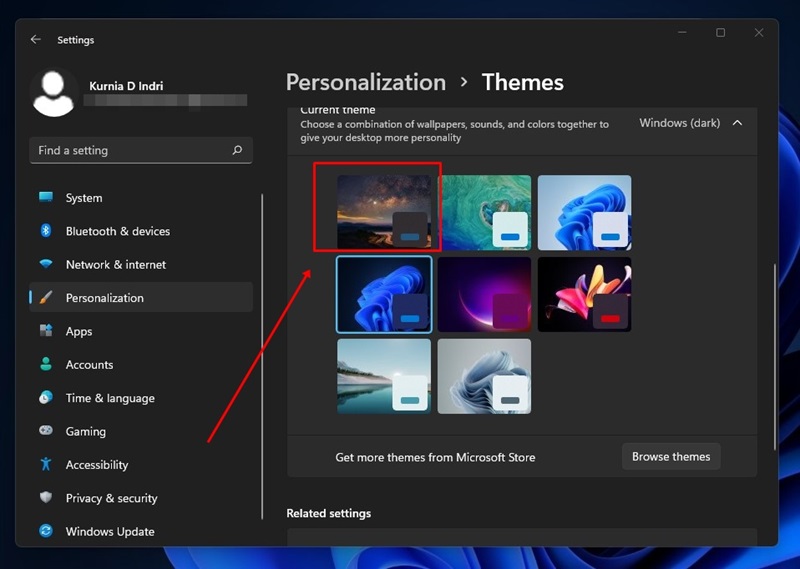
Task: Click the System monitor icon
Action: coord(46,197)
